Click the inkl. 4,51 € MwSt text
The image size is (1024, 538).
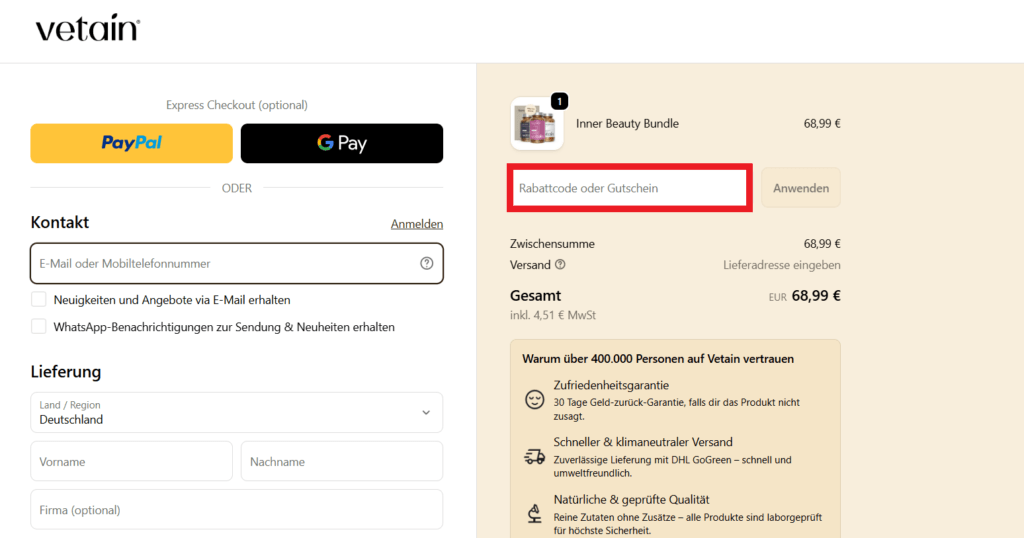coord(552,315)
